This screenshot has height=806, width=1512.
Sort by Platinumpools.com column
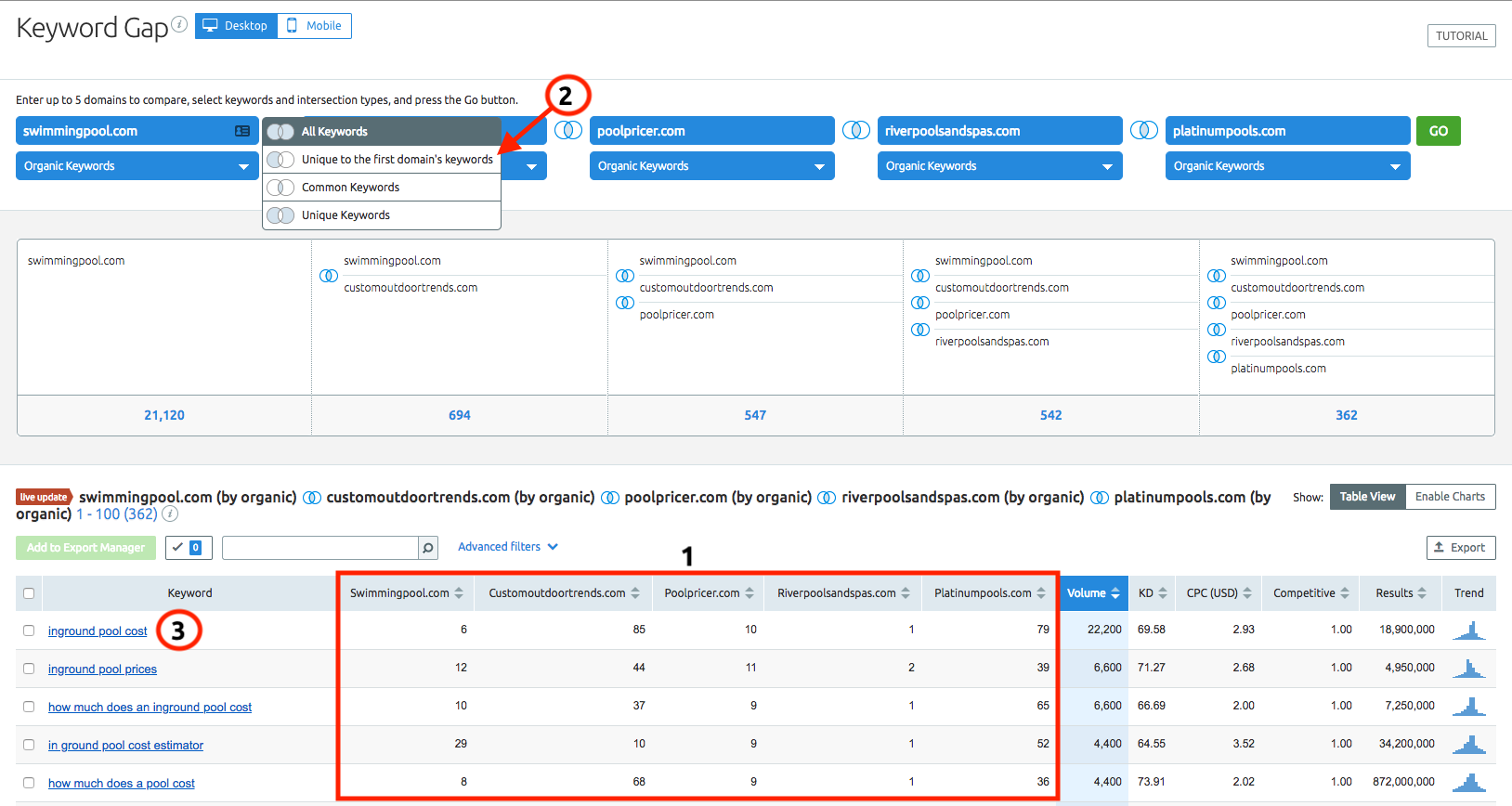[x=990, y=593]
